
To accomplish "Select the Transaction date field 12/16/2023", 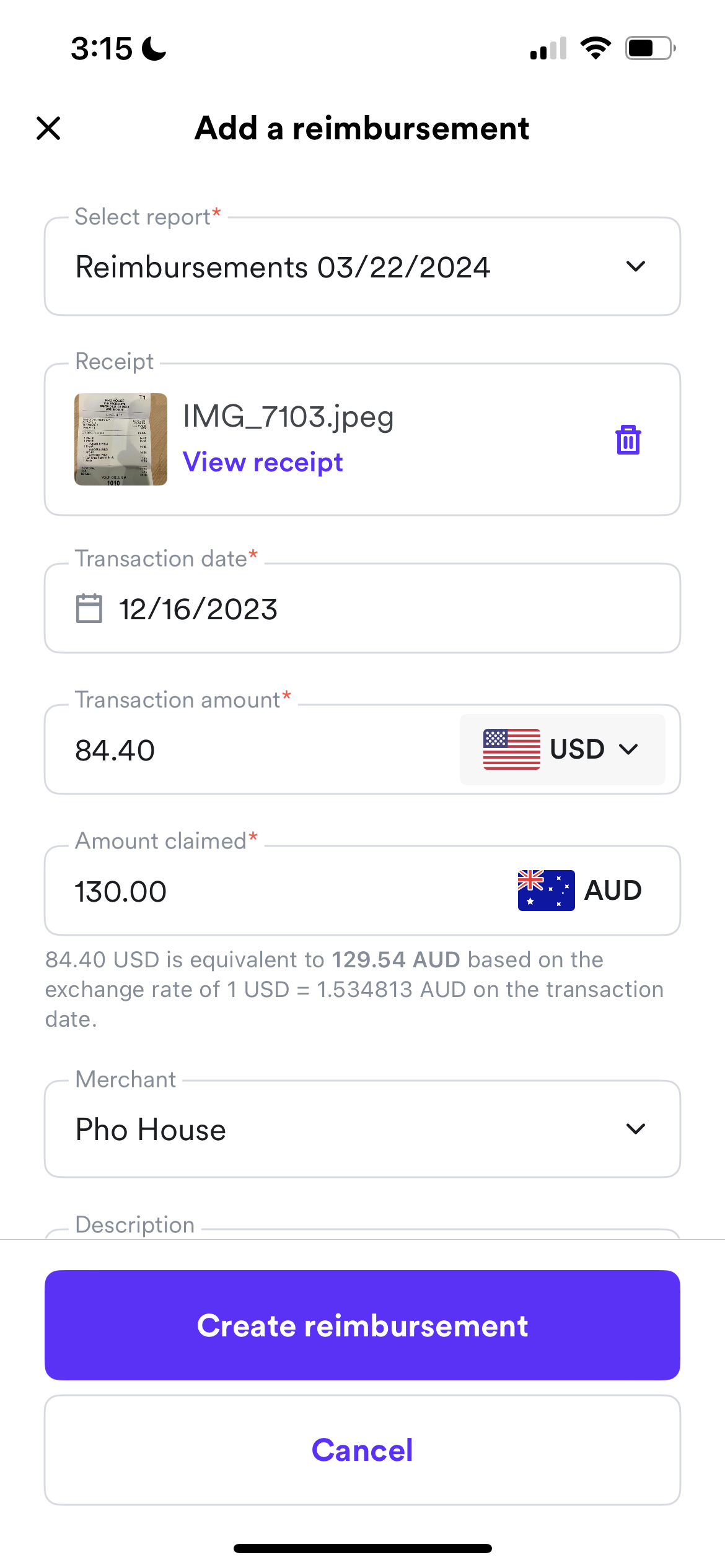I will (362, 608).
